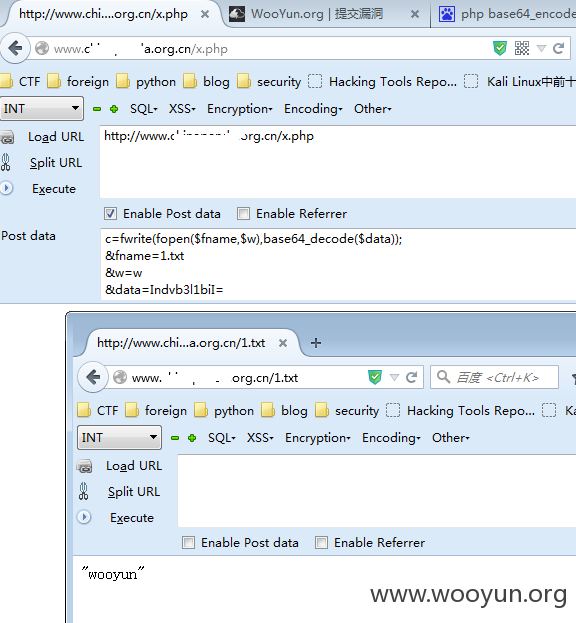Open the blog bookmark folder in the lower window
The image size is (576, 623).
284,410
